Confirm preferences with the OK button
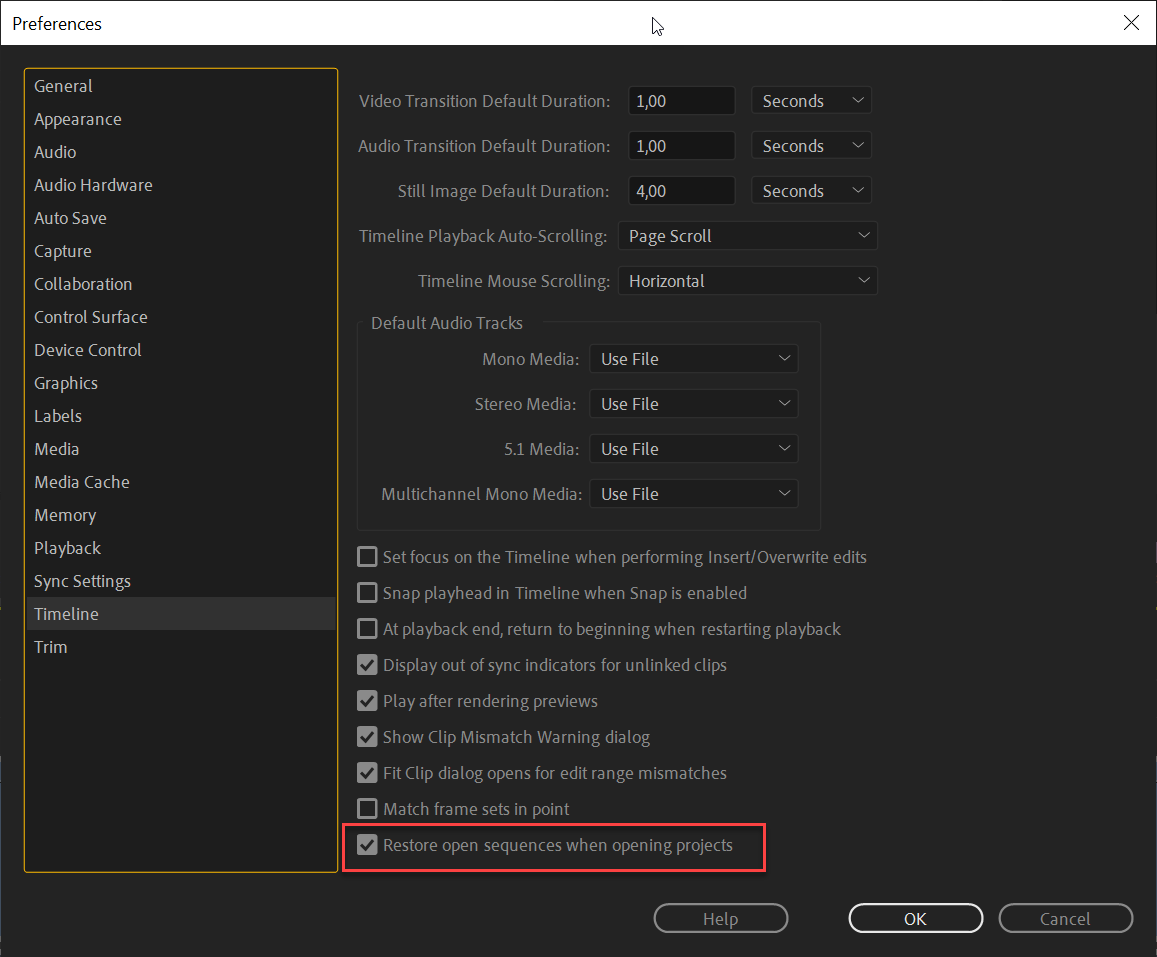This screenshot has width=1157, height=957. (915, 918)
